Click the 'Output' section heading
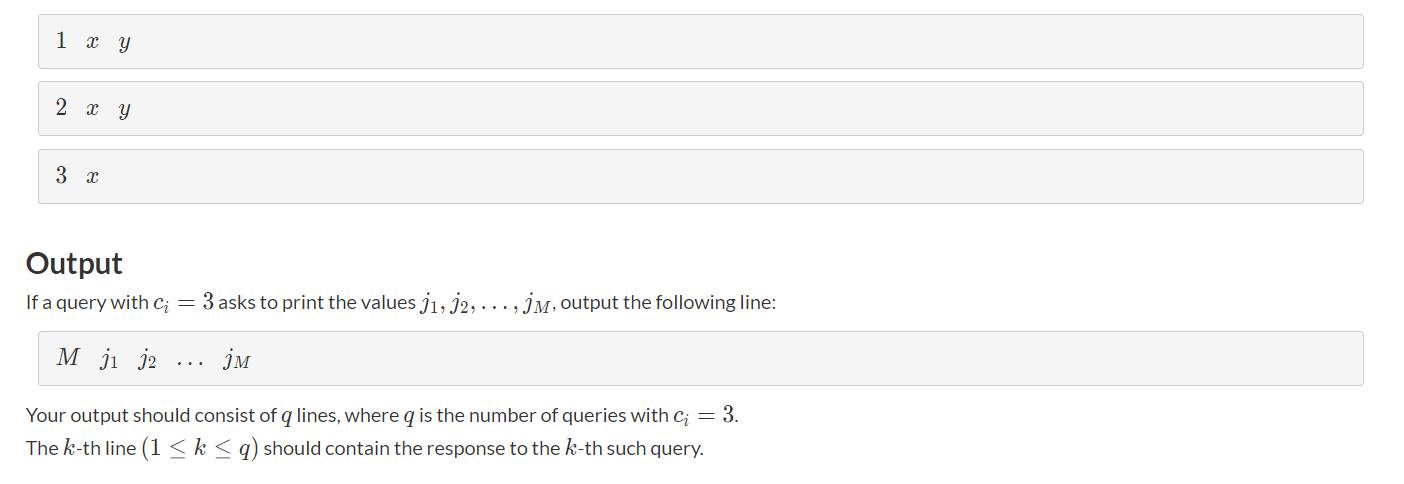The image size is (1404, 484). [74, 264]
